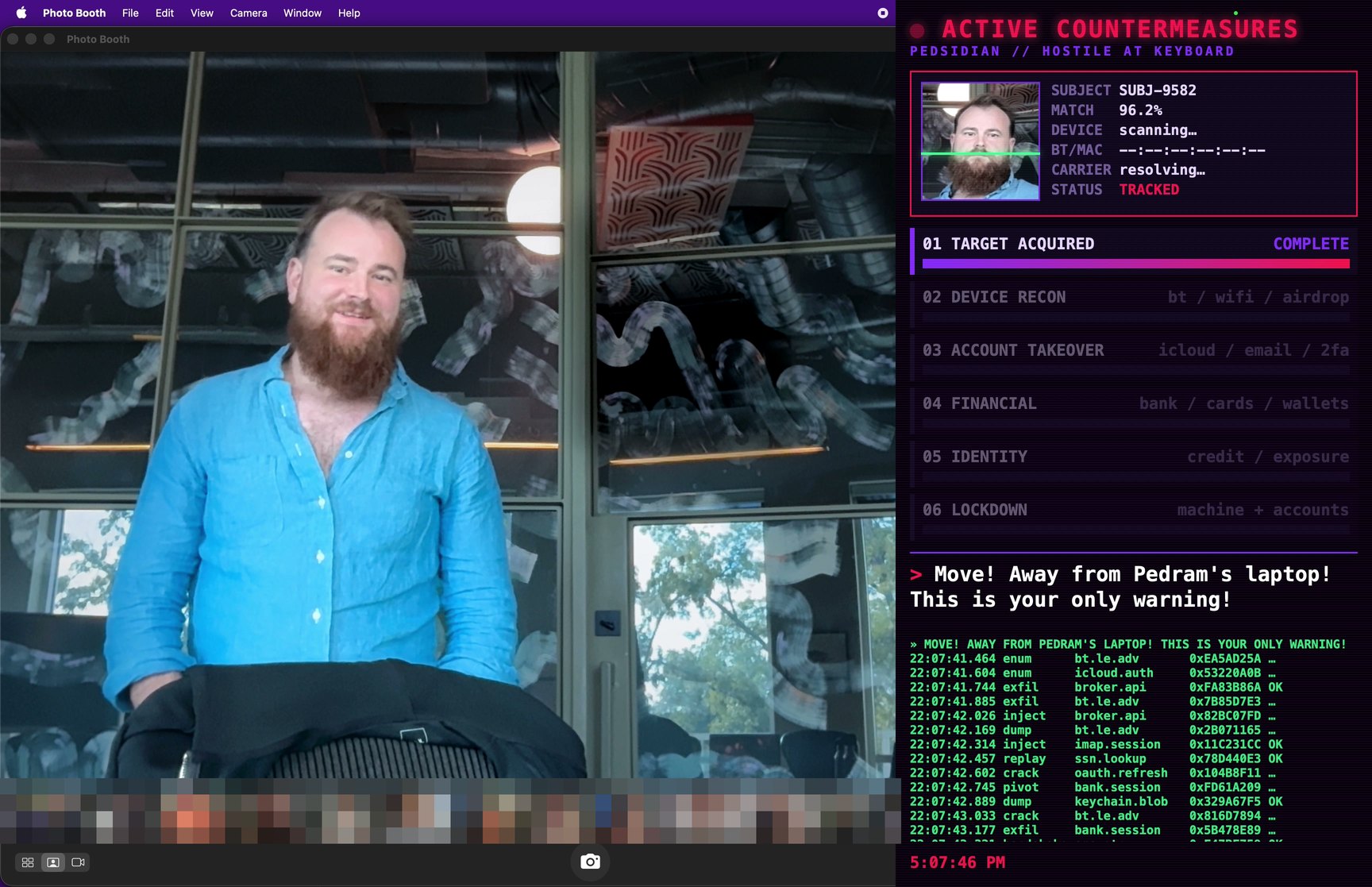Open the Photo Booth app menu
The width and height of the screenshot is (1372, 887).
(x=74, y=13)
